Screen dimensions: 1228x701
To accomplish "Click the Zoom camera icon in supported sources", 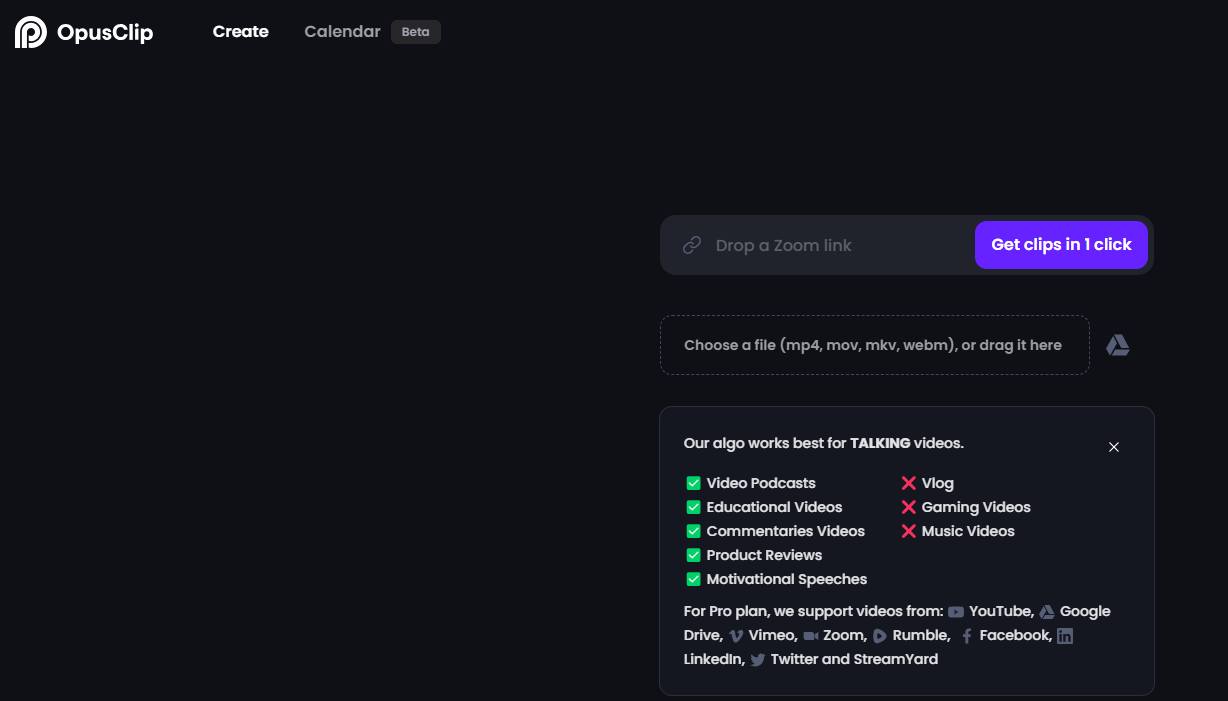I will (x=811, y=636).
